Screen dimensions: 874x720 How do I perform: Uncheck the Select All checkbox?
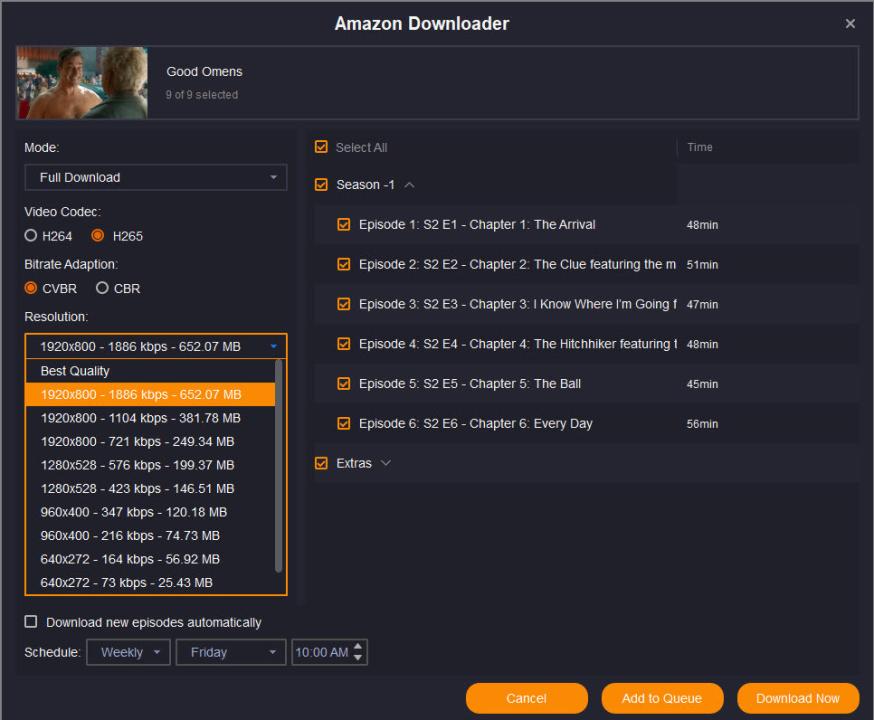(x=321, y=147)
